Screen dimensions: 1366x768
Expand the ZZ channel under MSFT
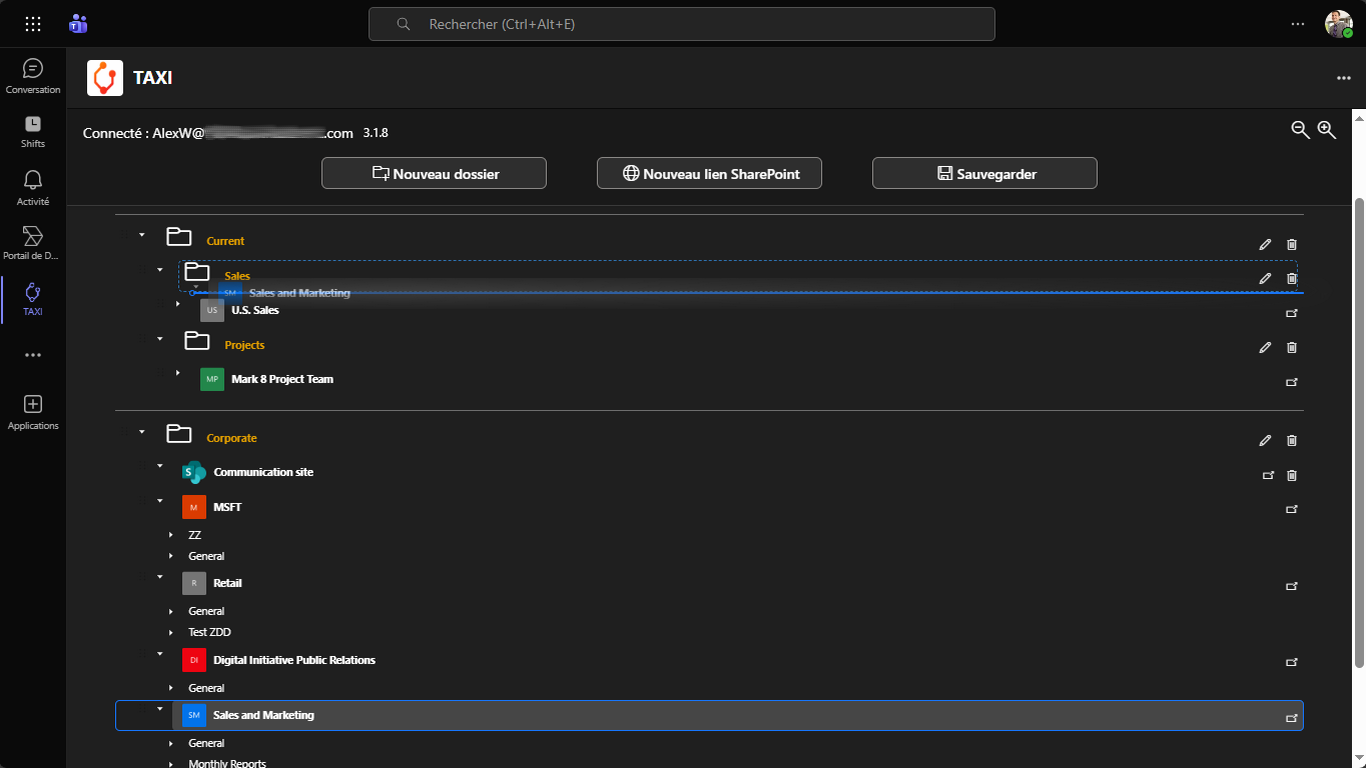point(172,536)
